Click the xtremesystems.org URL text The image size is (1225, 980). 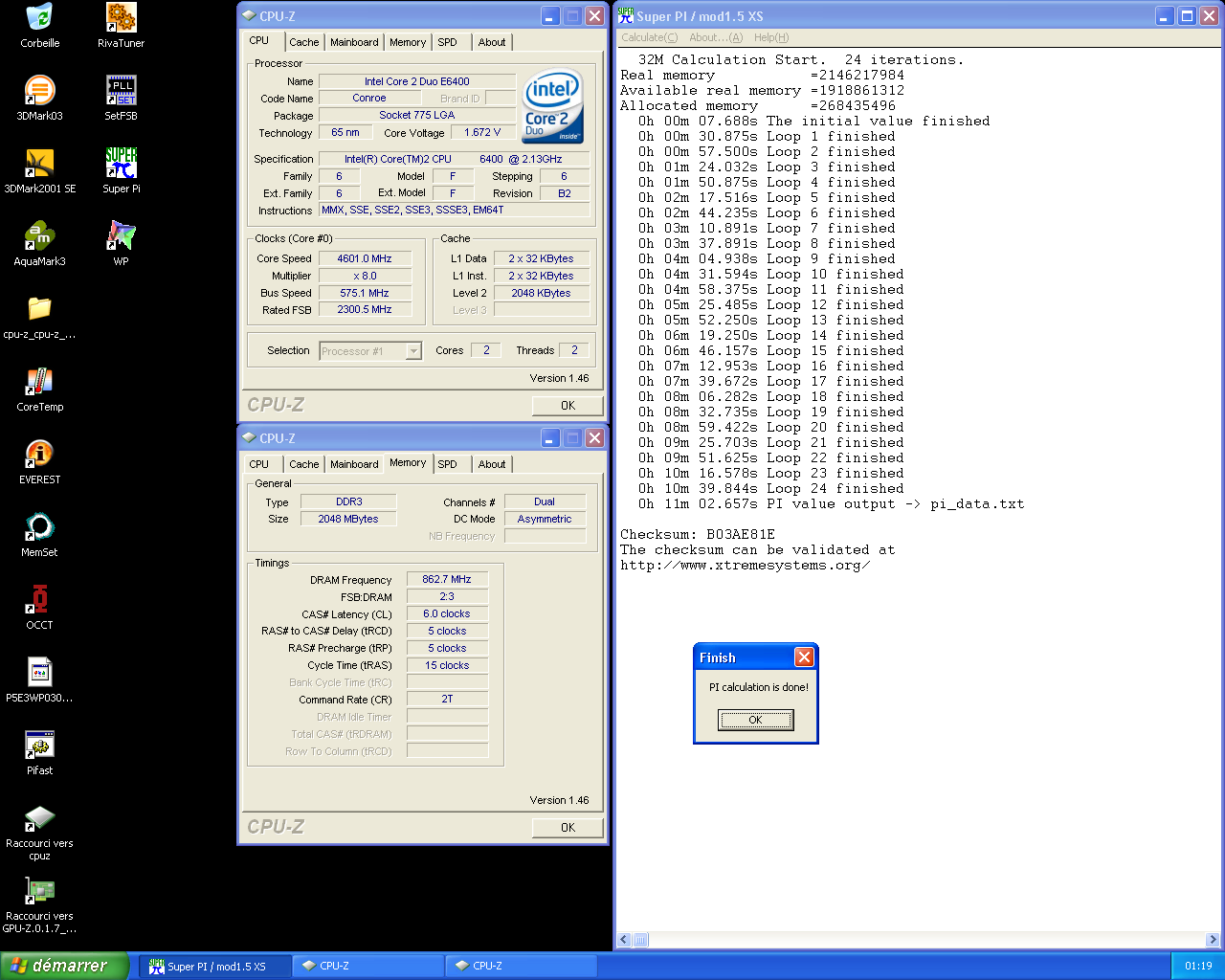click(746, 565)
